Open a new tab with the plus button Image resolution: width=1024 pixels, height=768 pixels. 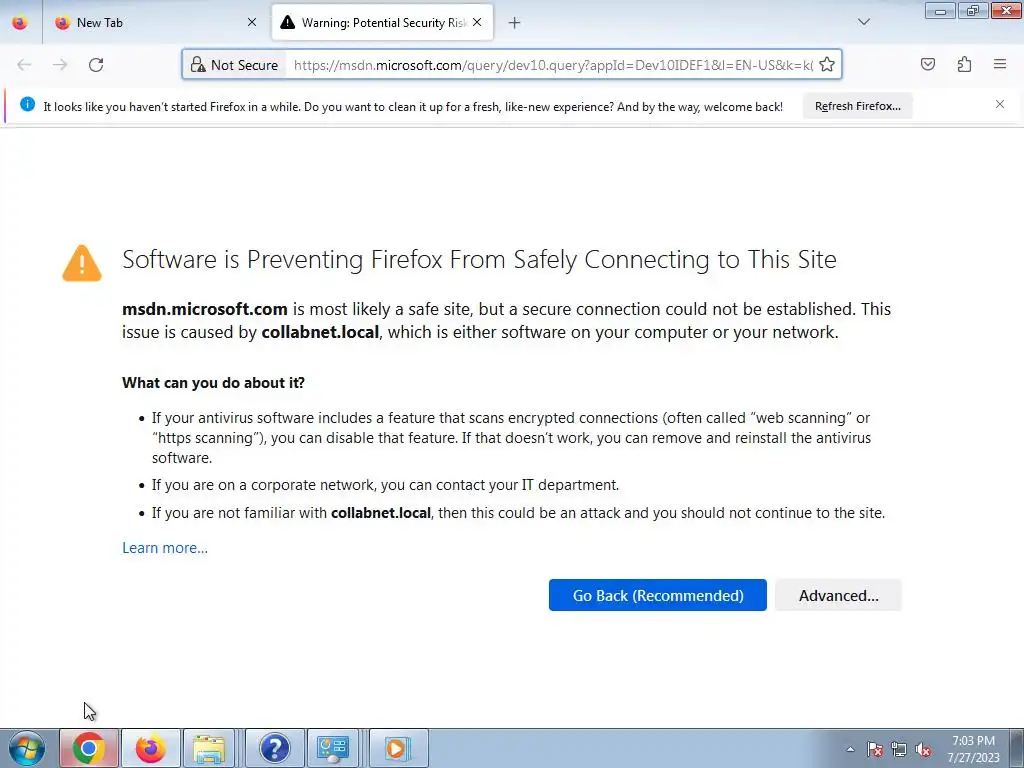pos(515,23)
